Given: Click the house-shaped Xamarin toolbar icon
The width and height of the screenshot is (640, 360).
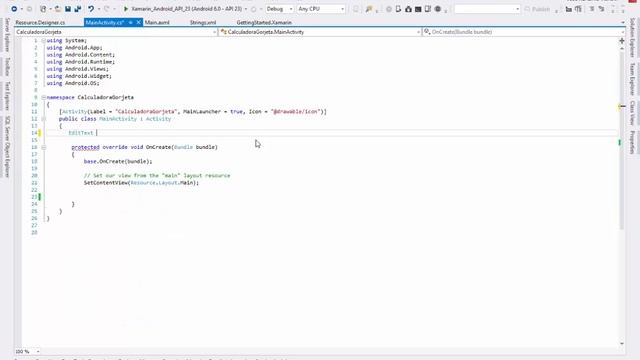Looking at the screenshot, I should (408, 9).
